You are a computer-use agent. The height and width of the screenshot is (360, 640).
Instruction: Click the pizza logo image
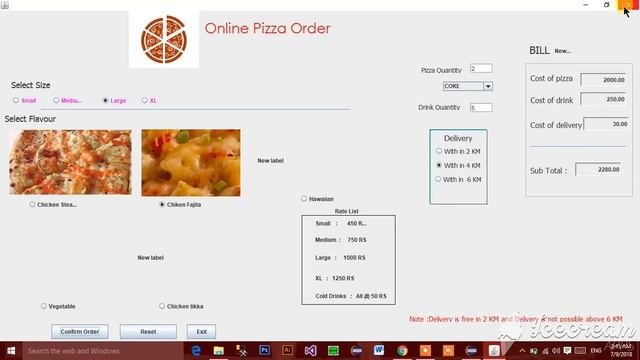[x=164, y=39]
